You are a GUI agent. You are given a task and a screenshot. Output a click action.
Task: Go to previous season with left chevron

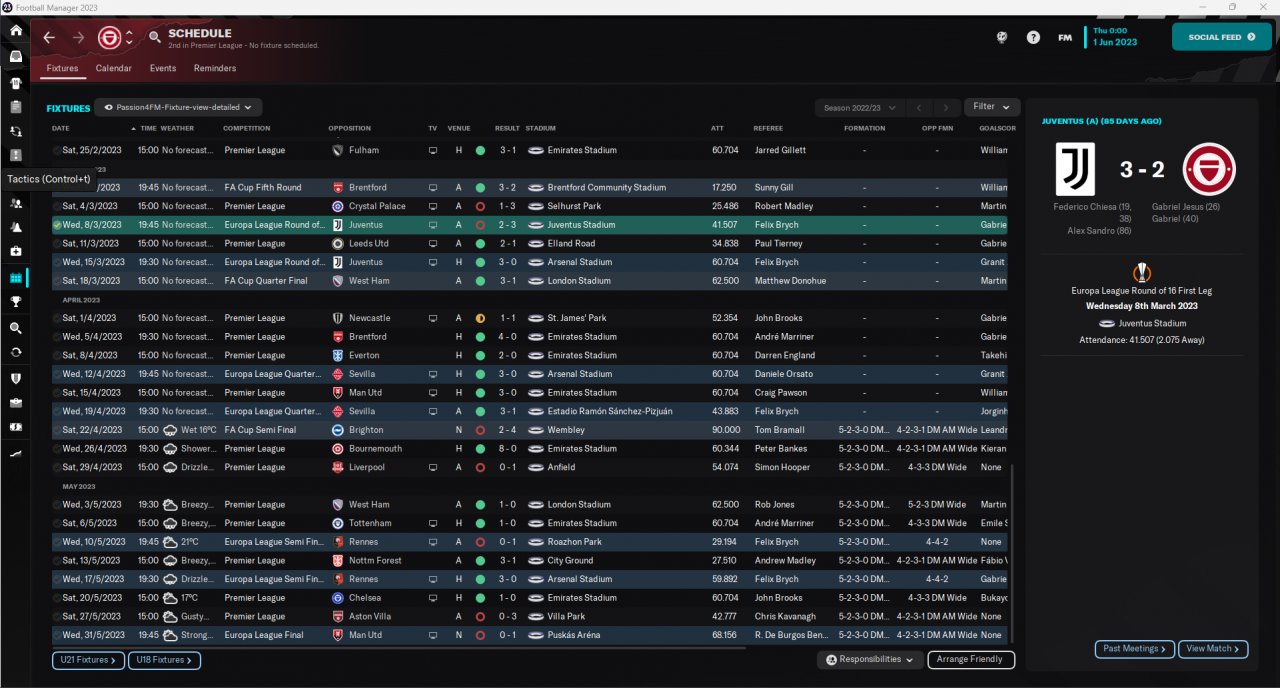(919, 107)
